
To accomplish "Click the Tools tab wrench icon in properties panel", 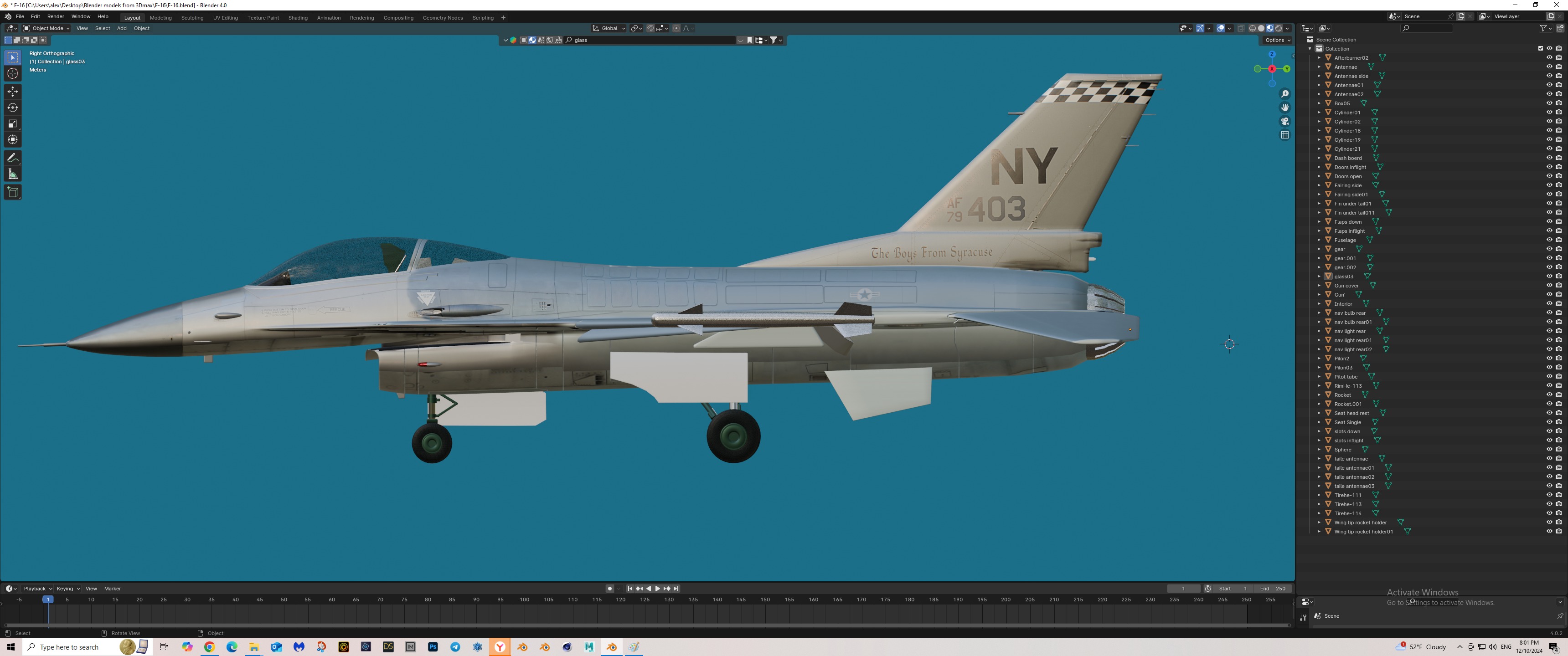I will pos(1303,617).
